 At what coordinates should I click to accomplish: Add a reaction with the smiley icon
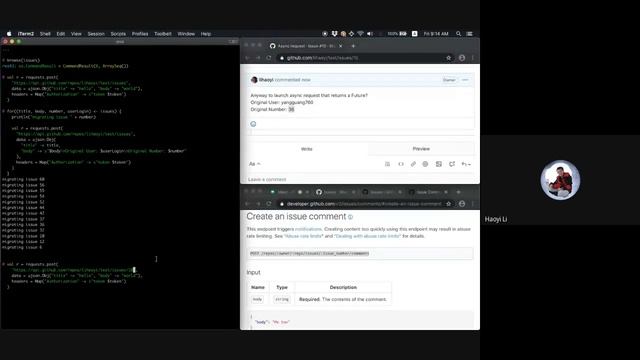[x=253, y=124]
